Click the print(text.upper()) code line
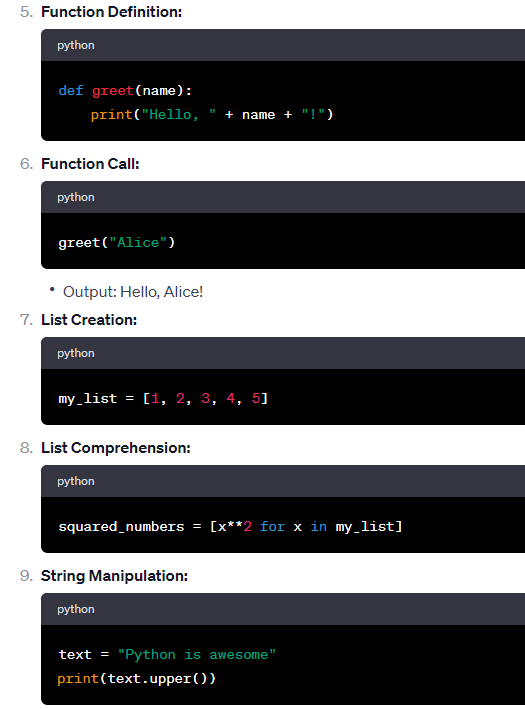Image resolution: width=525 pixels, height=709 pixels. tap(137, 679)
